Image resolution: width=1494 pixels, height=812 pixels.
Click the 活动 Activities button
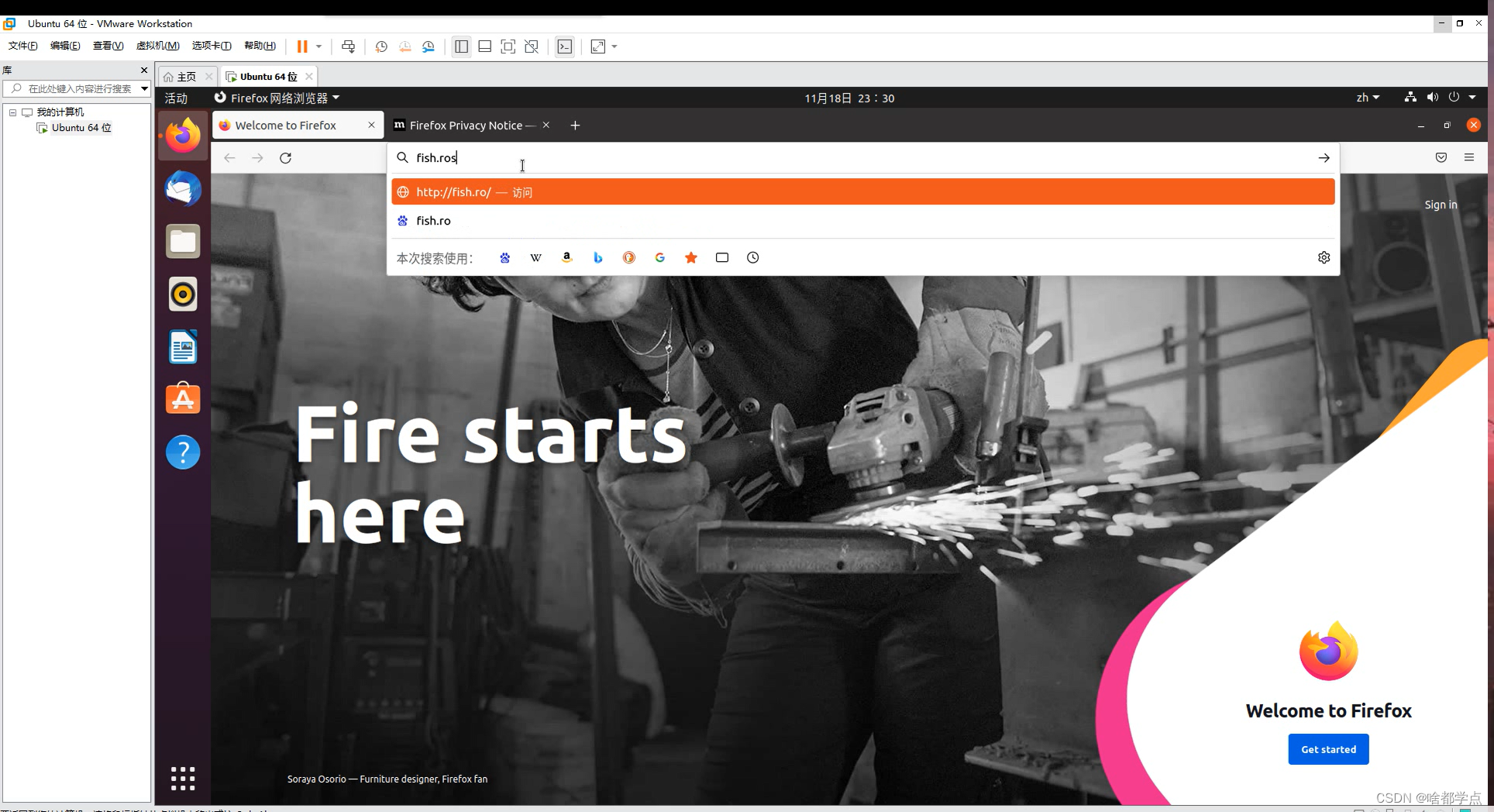tap(176, 98)
